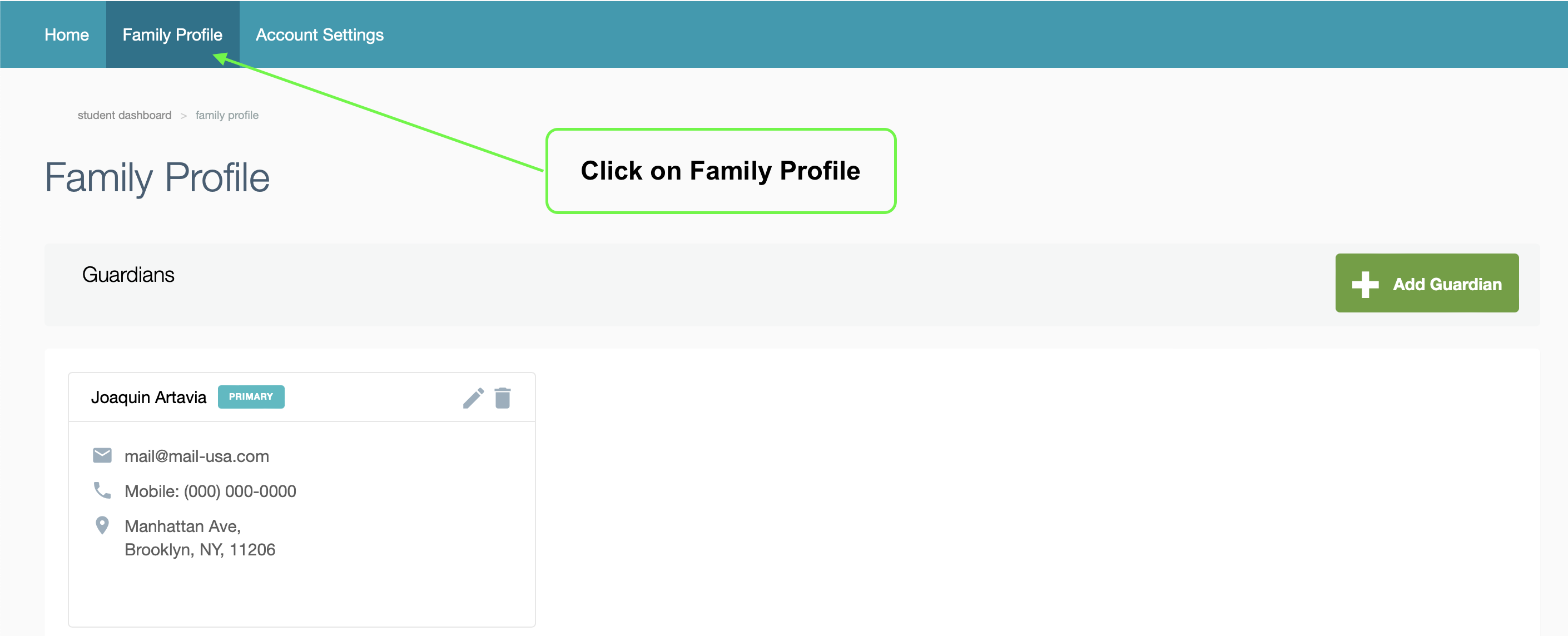This screenshot has height=636, width=1568.
Task: Click the Guardians section heading
Action: (128, 275)
